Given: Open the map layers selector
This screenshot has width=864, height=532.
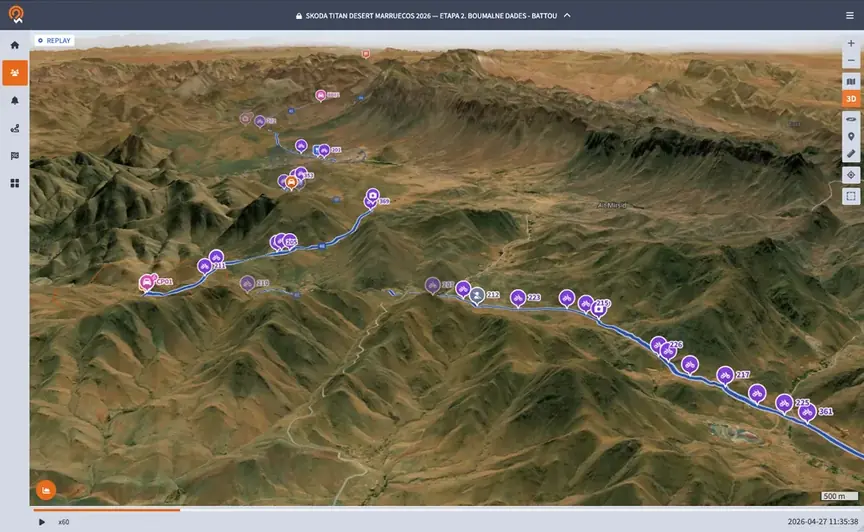Looking at the screenshot, I should point(851,82).
